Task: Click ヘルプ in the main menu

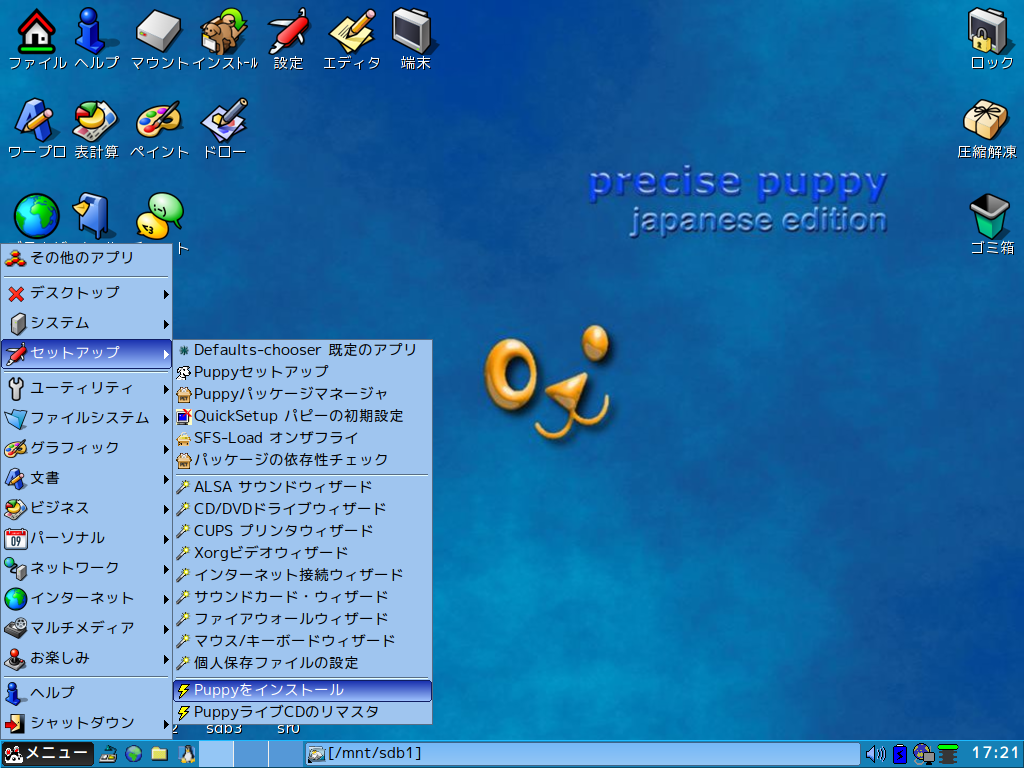Action: pos(86,693)
